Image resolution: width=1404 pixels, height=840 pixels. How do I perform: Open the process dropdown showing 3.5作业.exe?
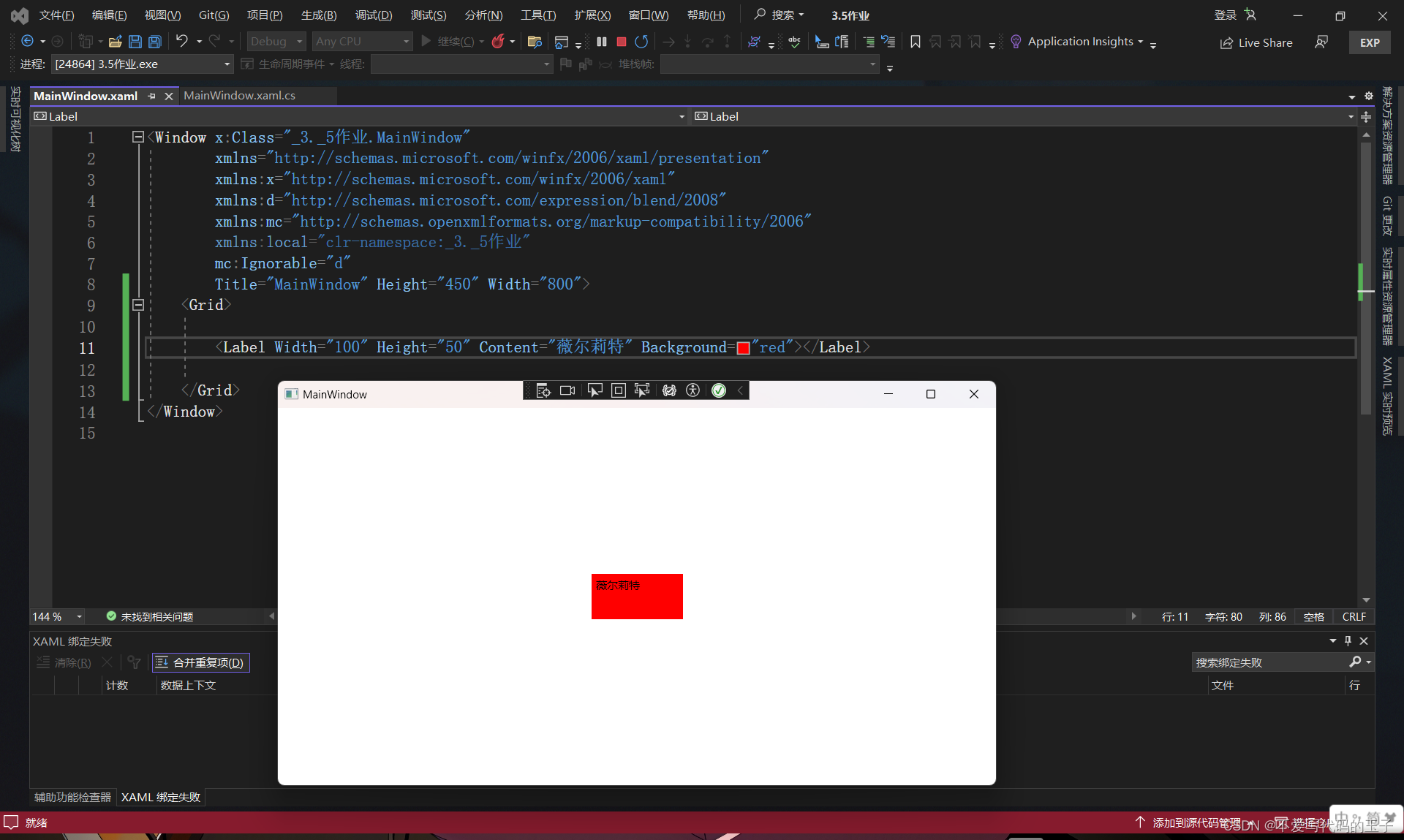point(227,64)
